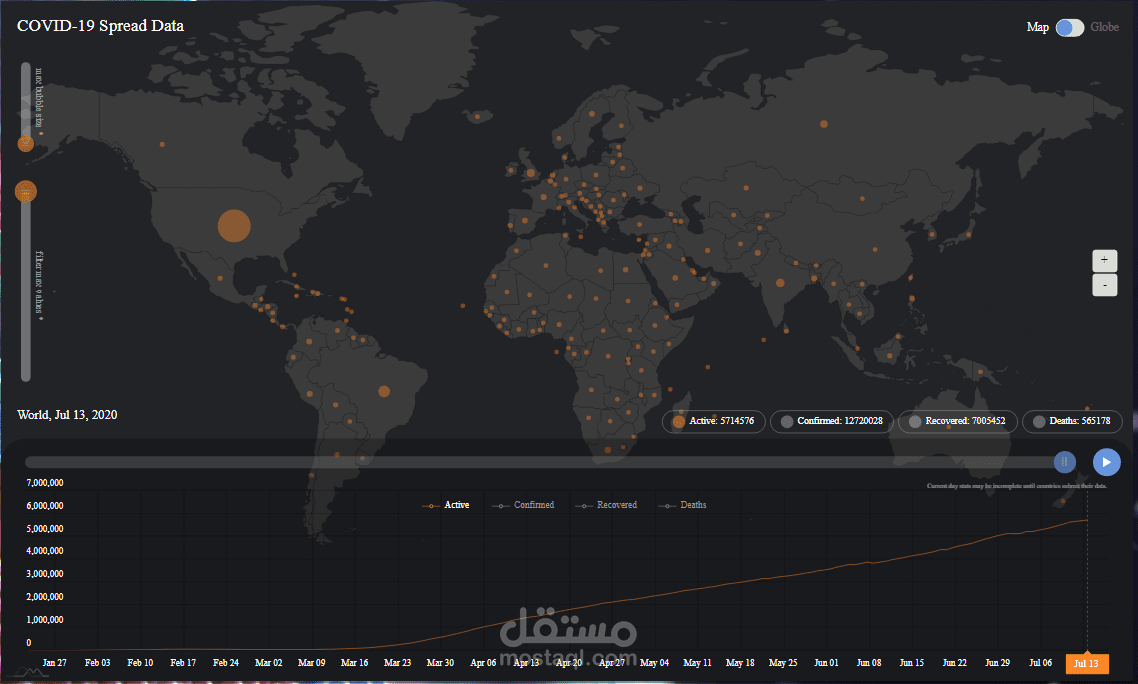Select the Confirmed cases filter pill
The width and height of the screenshot is (1138, 684).
pyautogui.click(x=832, y=421)
